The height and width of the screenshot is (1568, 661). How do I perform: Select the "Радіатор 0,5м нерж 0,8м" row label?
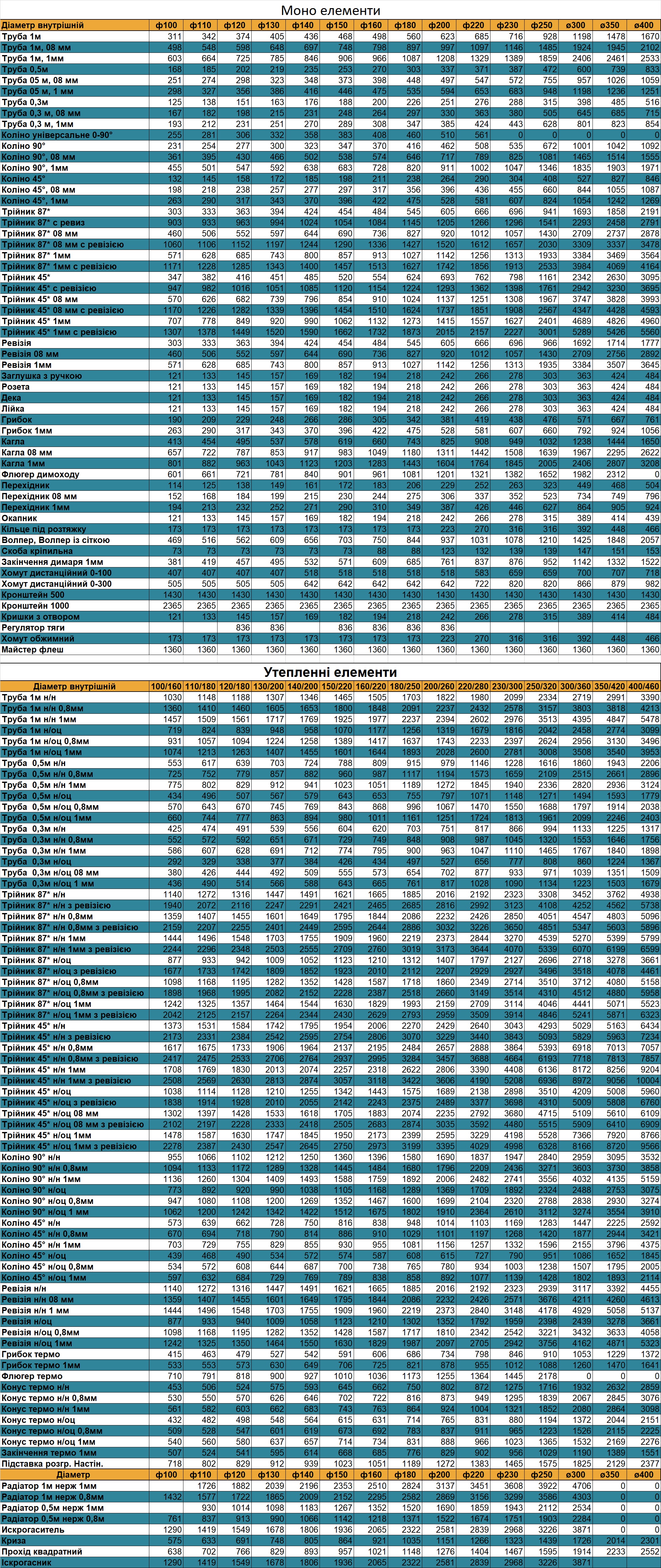pyautogui.click(x=52, y=1519)
